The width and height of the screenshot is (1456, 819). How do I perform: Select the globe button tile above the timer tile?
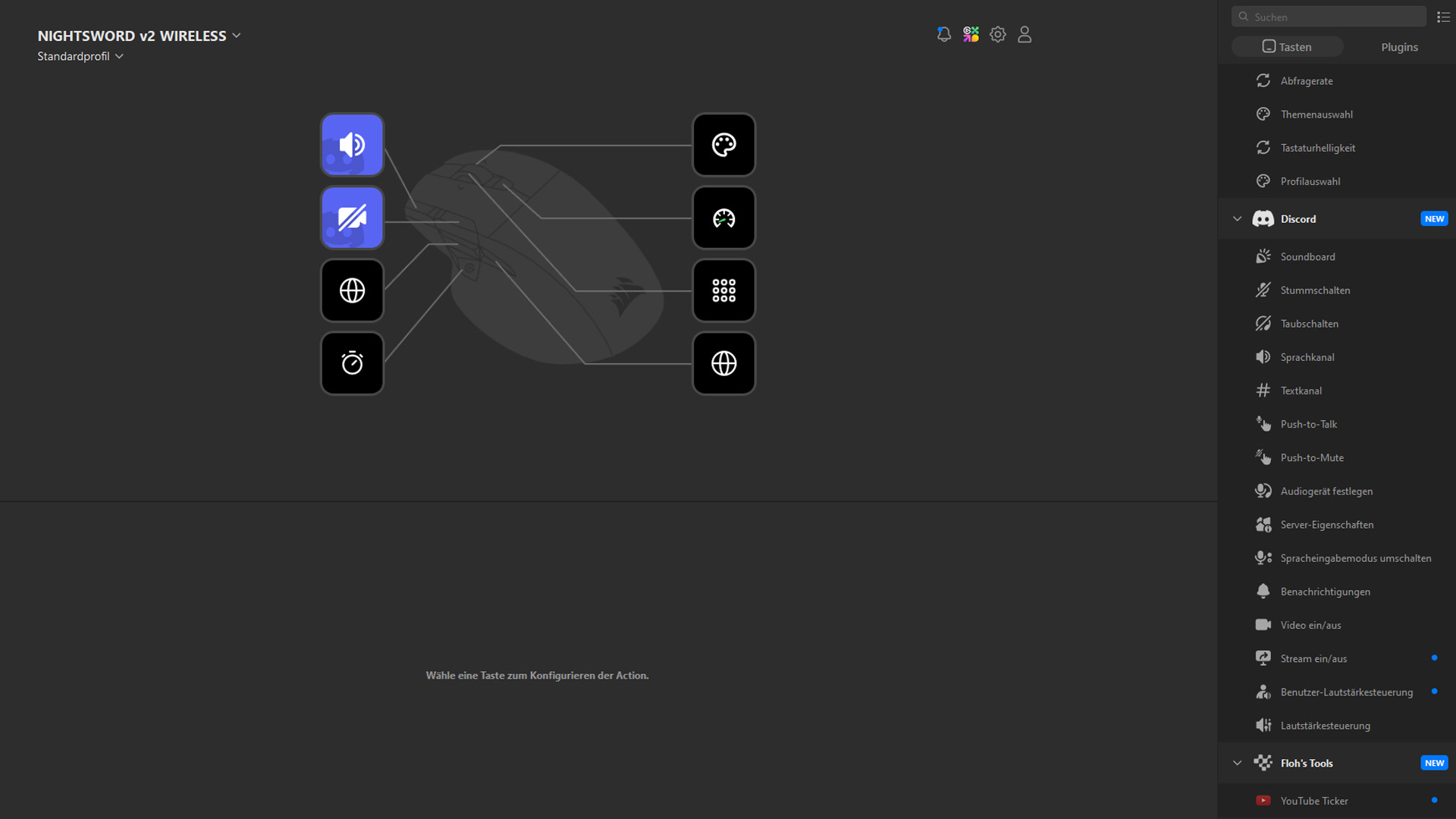352,290
